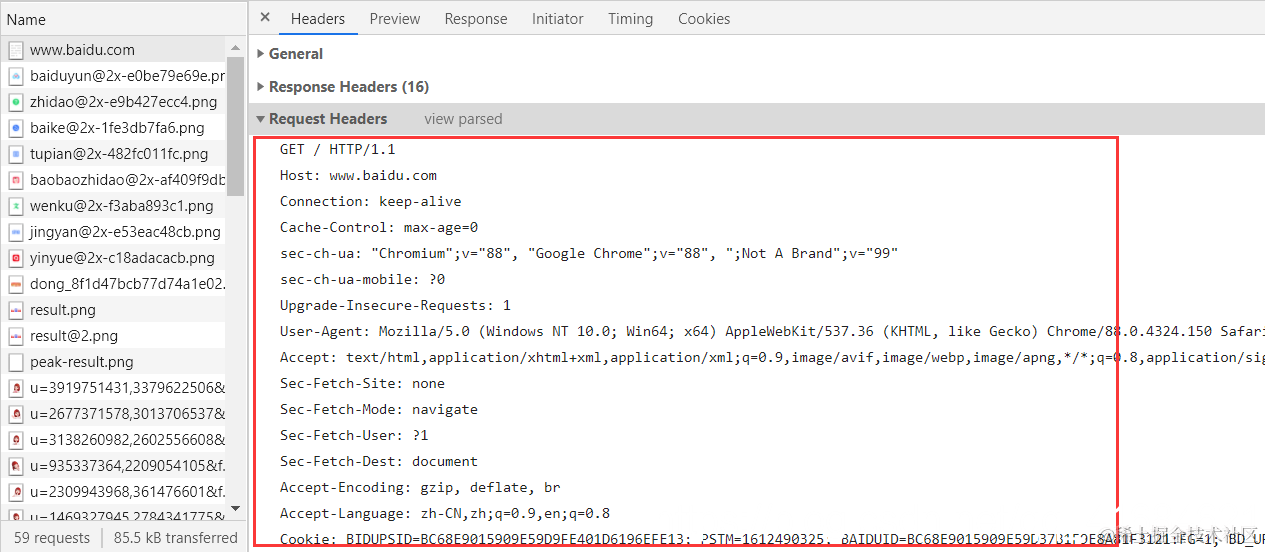Click thumbnail icon of jingyan@2x-e53eac48cb.png
This screenshot has width=1265, height=552.
coord(16,232)
